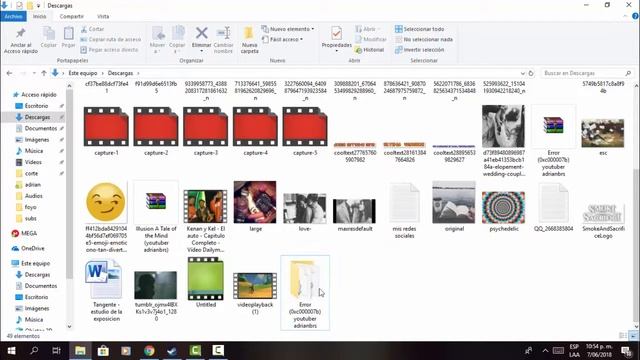Go back with the left arrow
Screen dimensions: 640x360
[x=9, y=73]
